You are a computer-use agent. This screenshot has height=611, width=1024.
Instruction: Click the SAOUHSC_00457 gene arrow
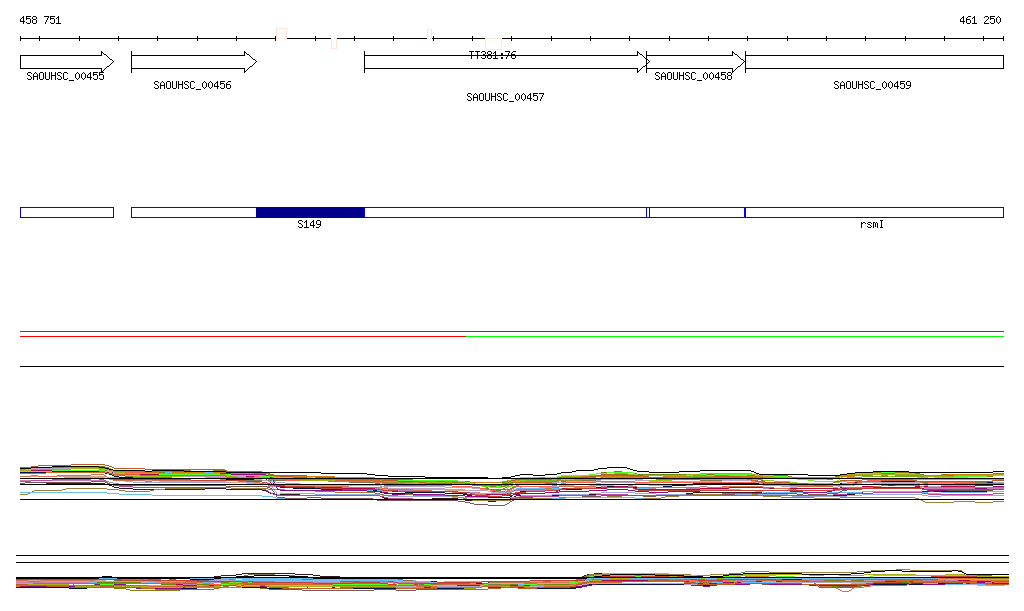(506, 62)
